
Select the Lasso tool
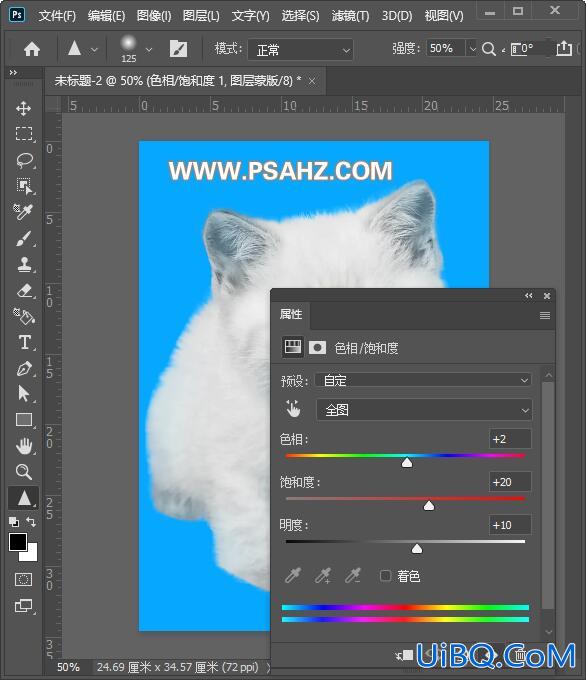[x=24, y=160]
